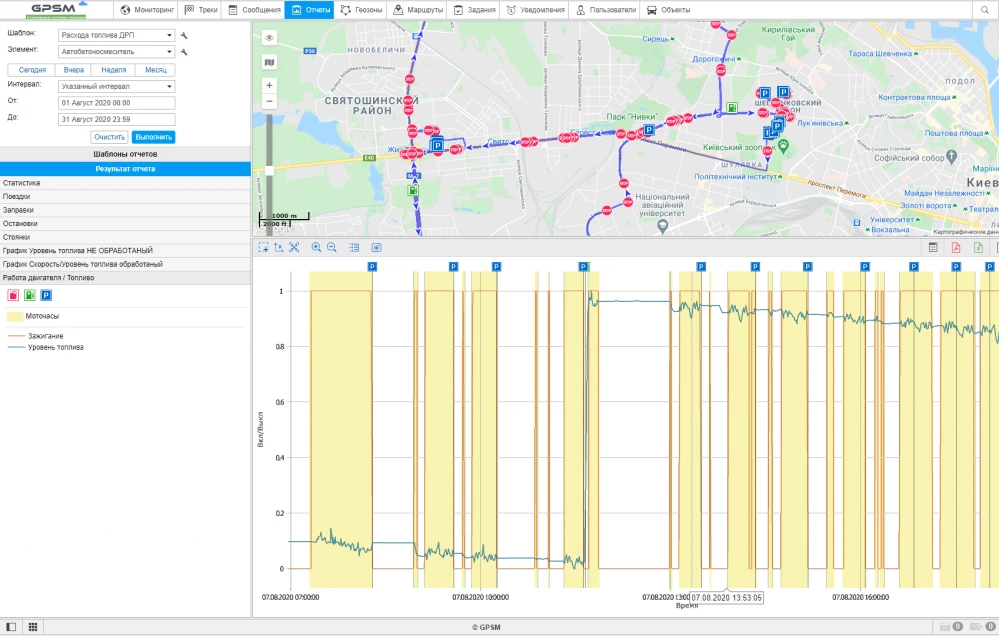
Task: Click the map layers icon on the map
Action: tap(269, 62)
